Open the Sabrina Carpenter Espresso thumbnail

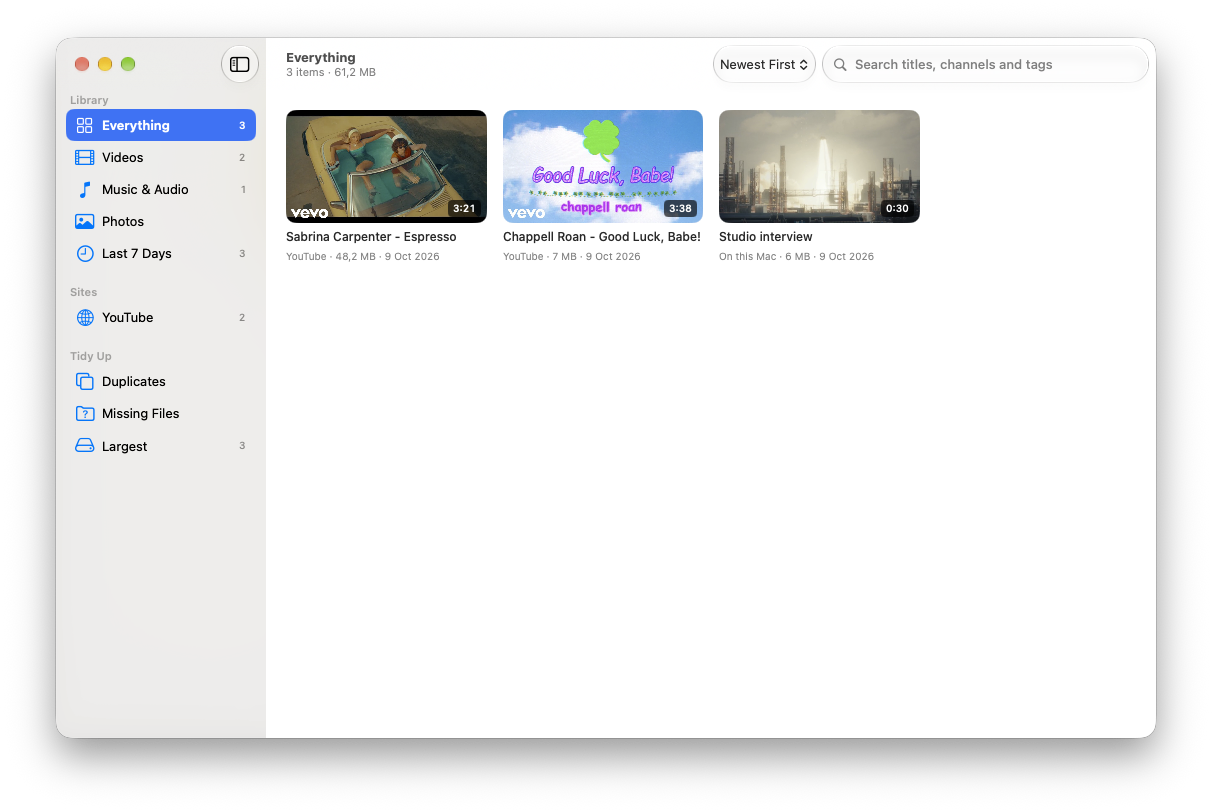tap(386, 166)
